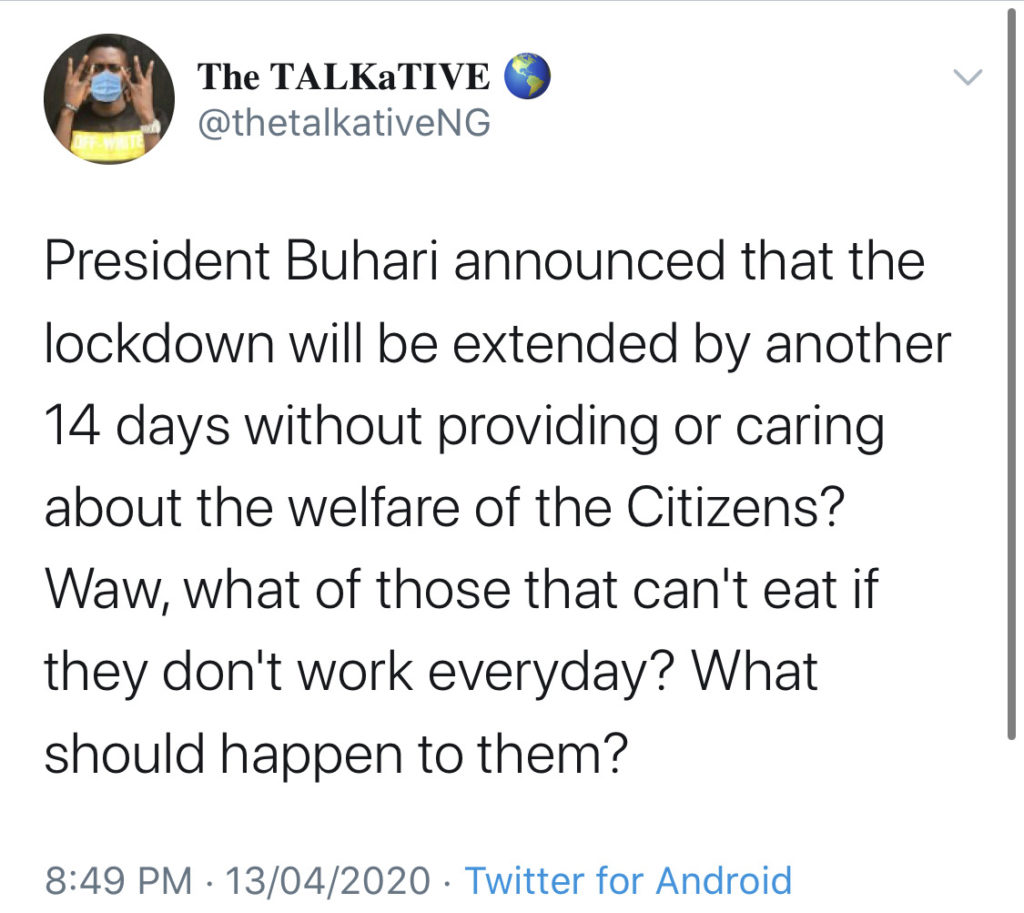Click the blue face mask in avatar
Image resolution: width=1024 pixels, height=913 pixels.
[x=108, y=87]
